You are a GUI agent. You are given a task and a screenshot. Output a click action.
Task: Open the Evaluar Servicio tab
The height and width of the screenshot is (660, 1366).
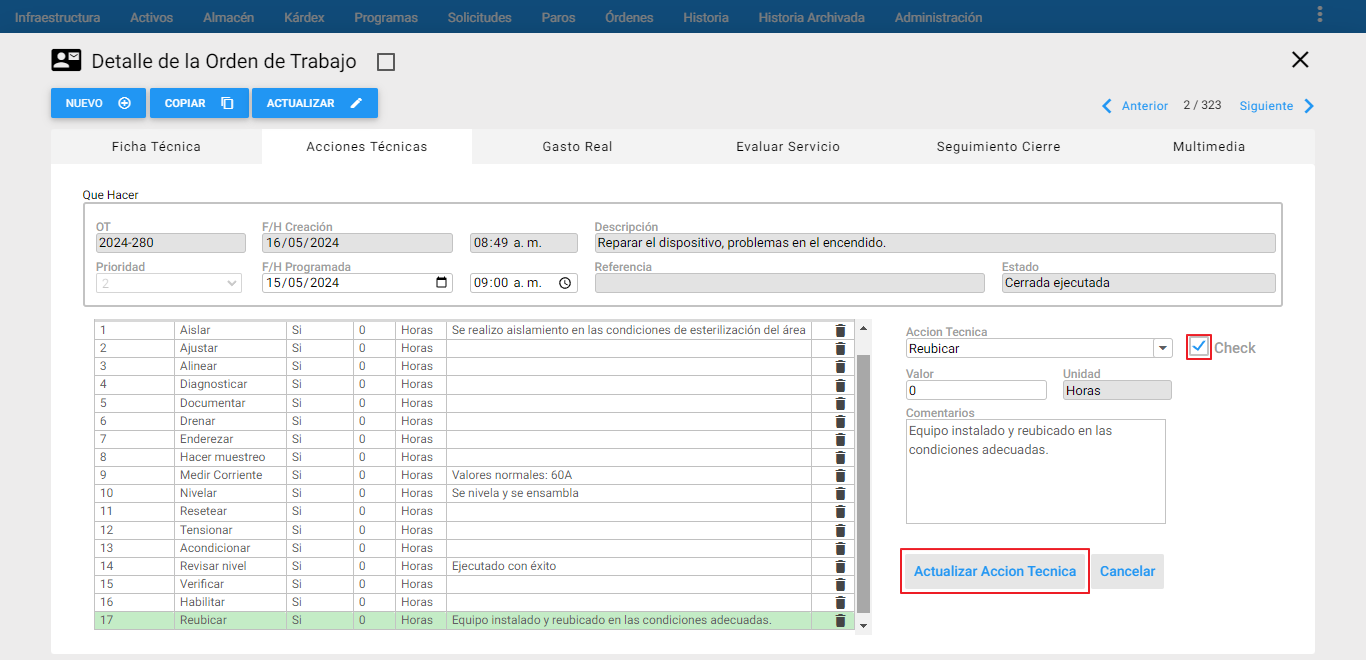coord(788,147)
